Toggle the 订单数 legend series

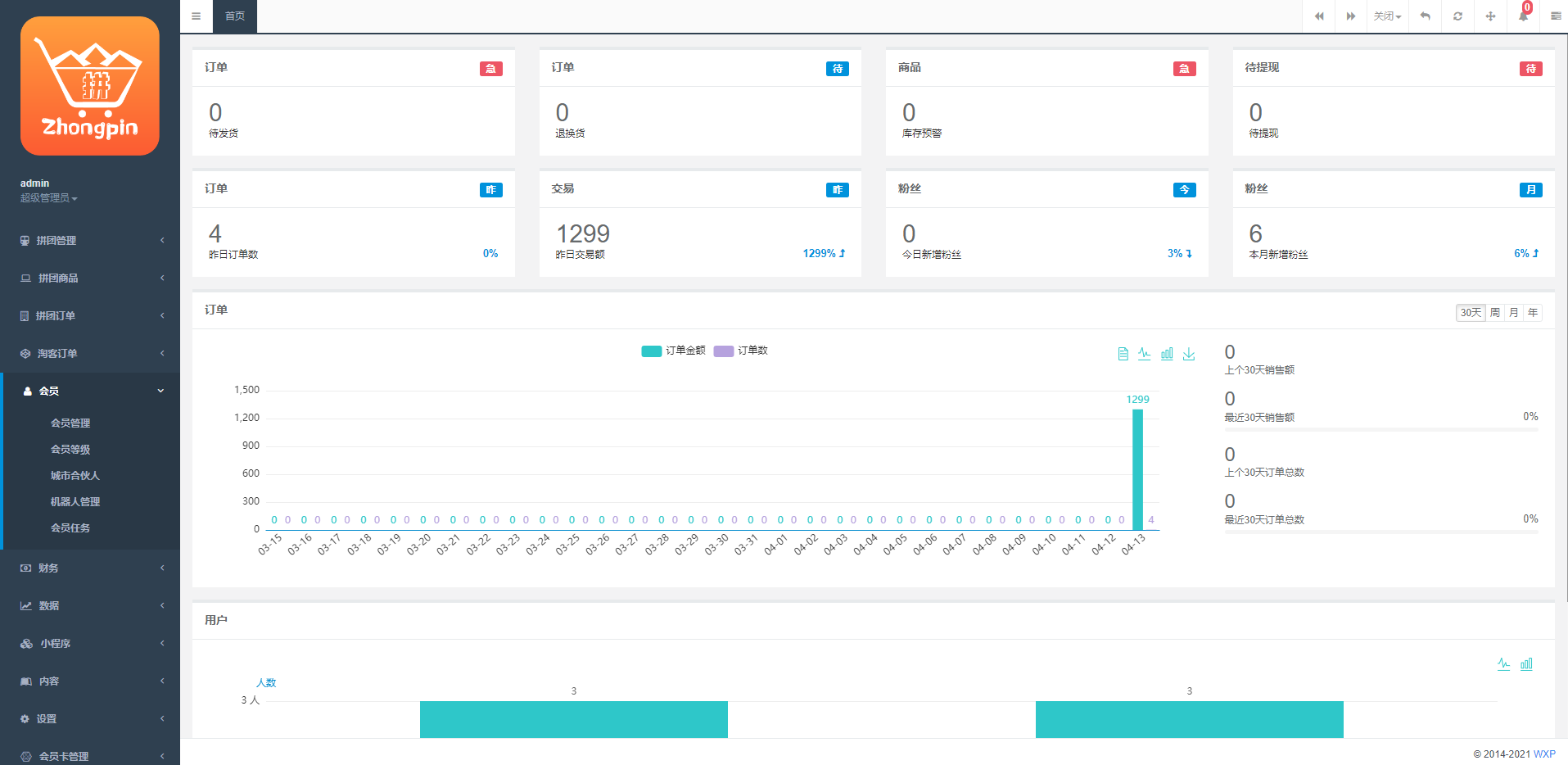click(741, 351)
